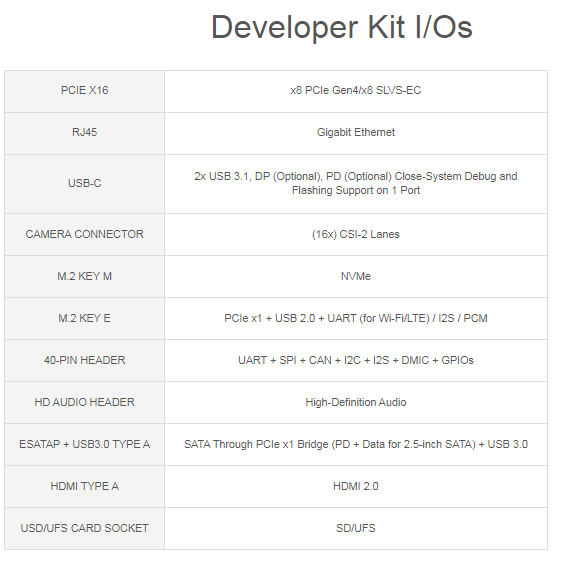
Task: Select the ESATAP + USB3.0 TYPE A label
Action: point(85,444)
